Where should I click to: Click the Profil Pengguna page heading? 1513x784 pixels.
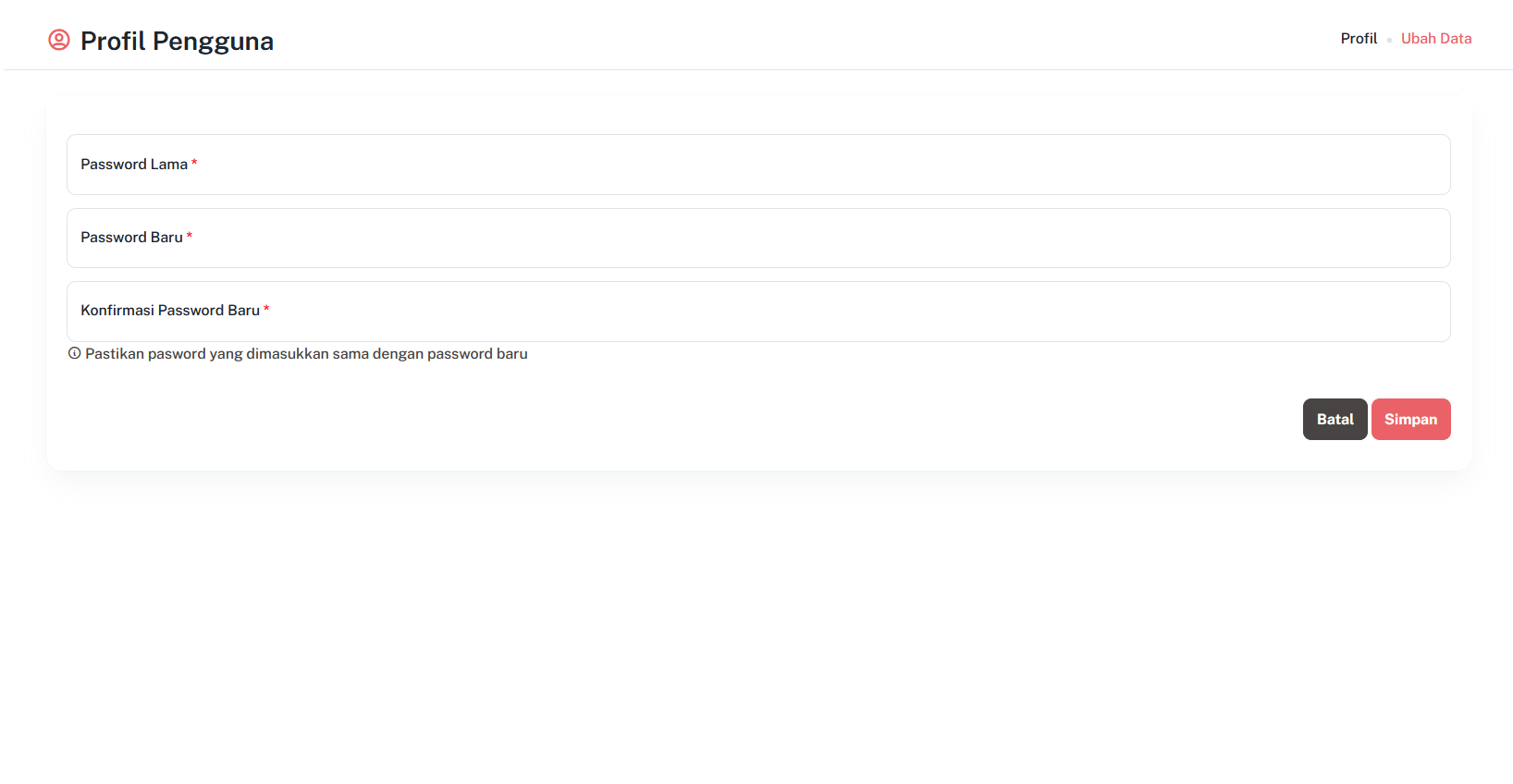click(x=177, y=41)
